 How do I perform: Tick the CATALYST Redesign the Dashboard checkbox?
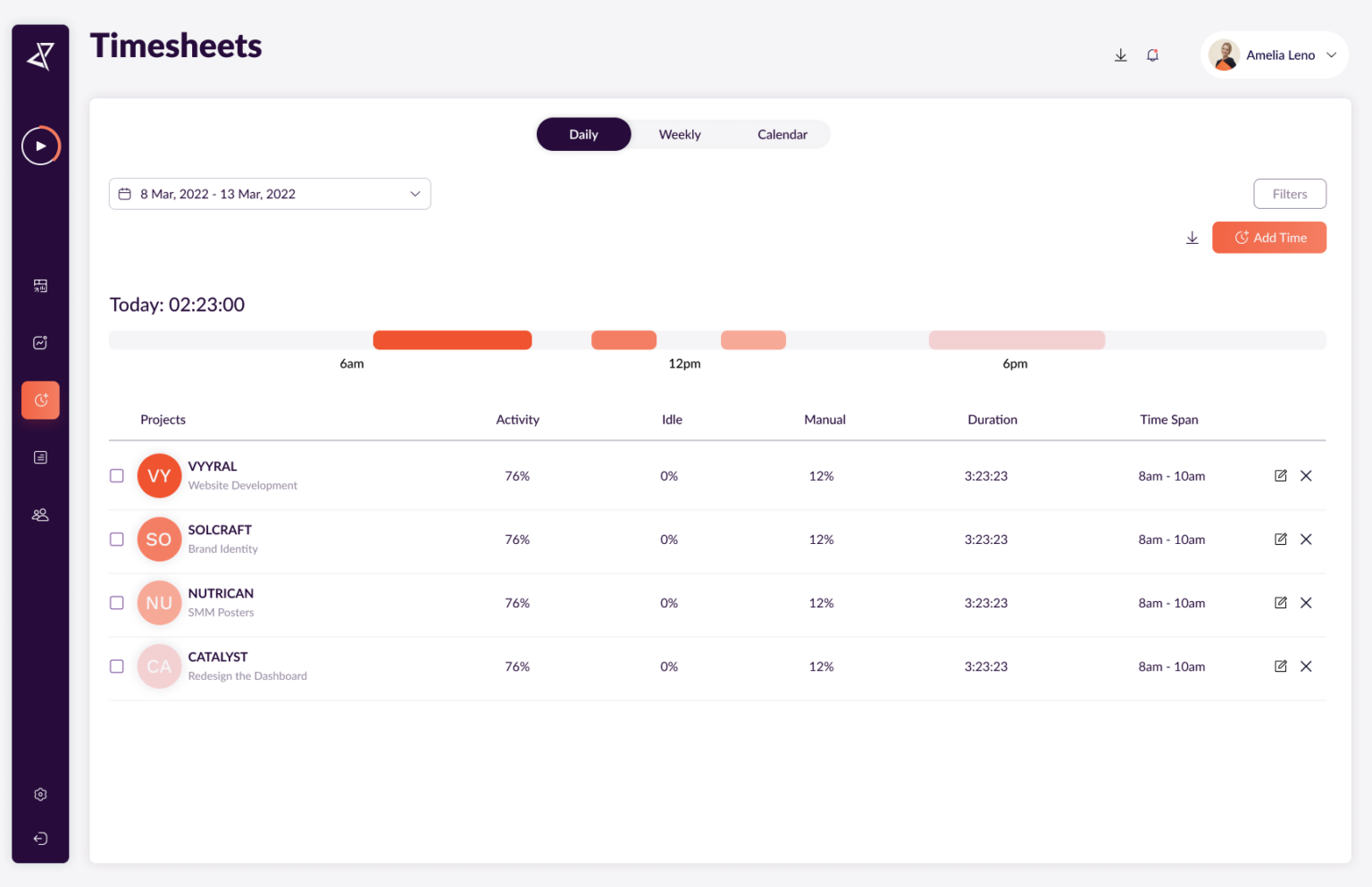(x=116, y=666)
